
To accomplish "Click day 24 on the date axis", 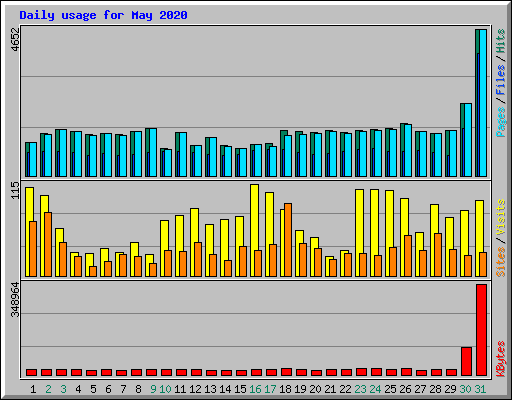I will pos(375,389).
